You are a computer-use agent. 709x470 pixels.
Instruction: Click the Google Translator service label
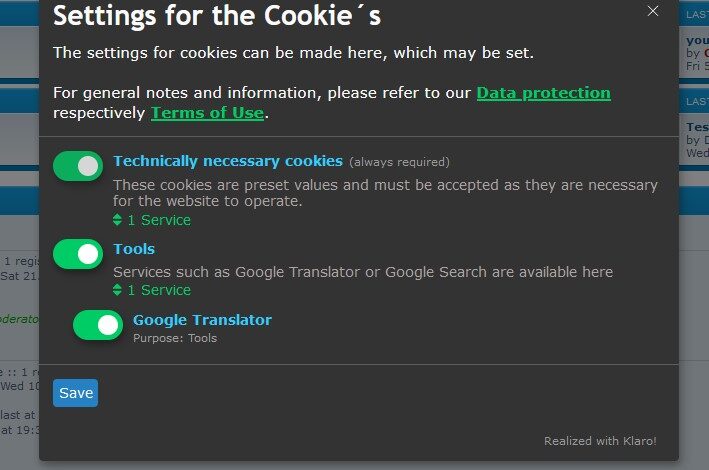point(202,320)
